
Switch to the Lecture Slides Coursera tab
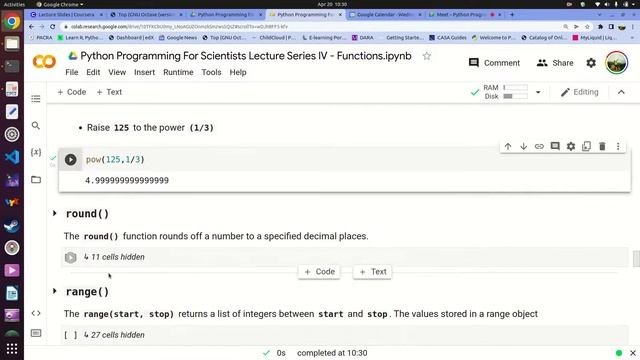click(67, 14)
